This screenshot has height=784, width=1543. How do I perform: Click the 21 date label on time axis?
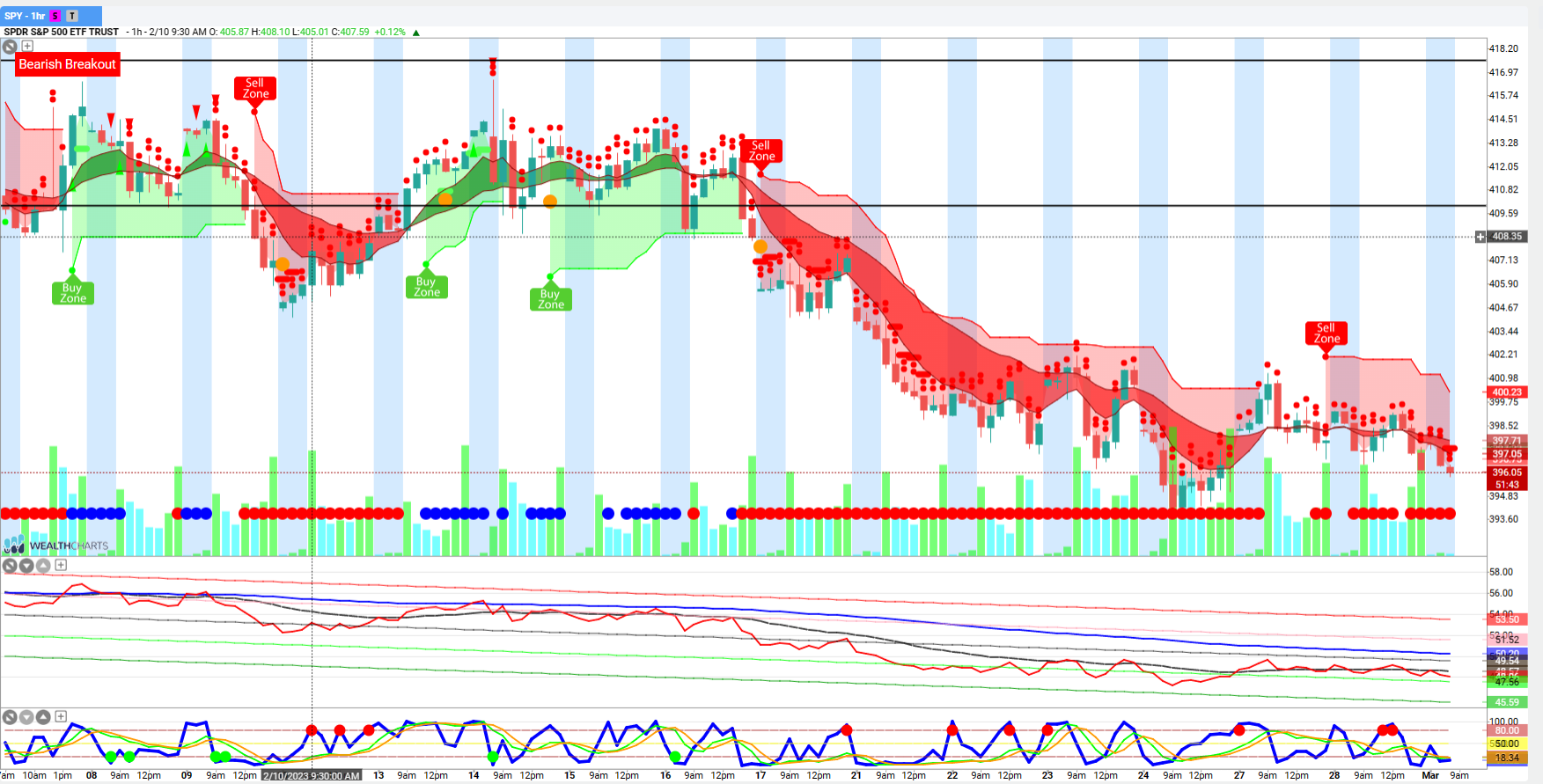(x=856, y=775)
